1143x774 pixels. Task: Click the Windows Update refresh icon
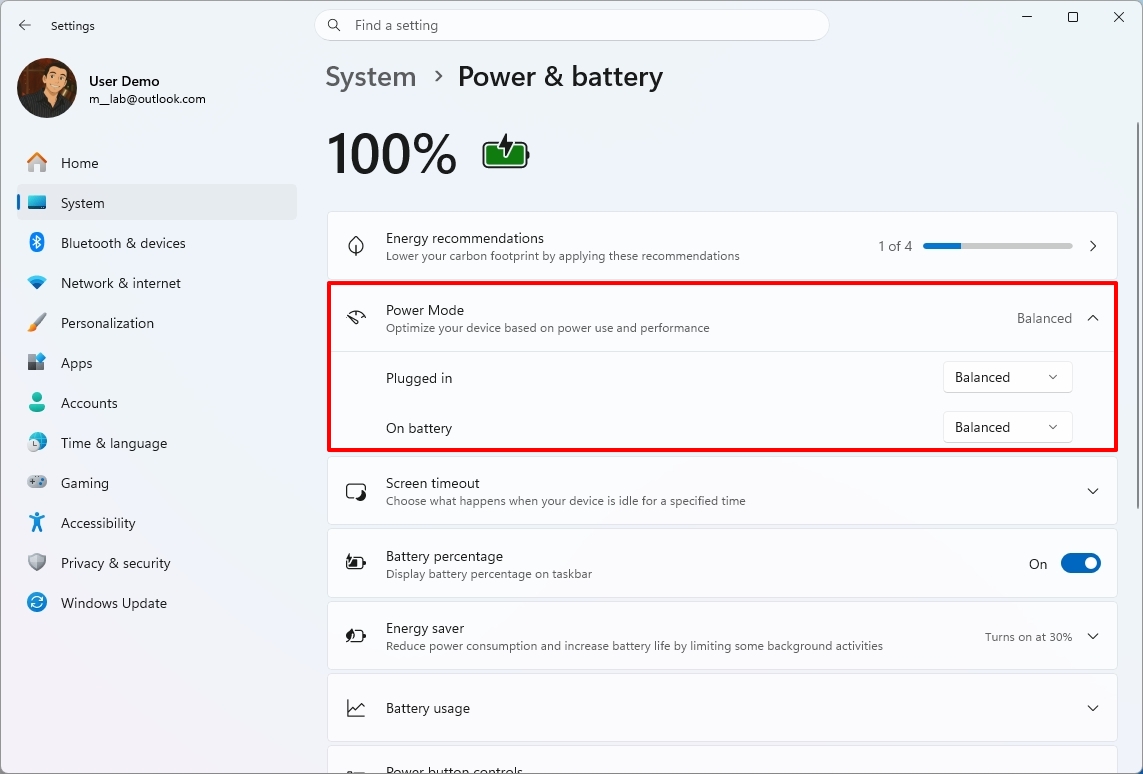point(36,603)
